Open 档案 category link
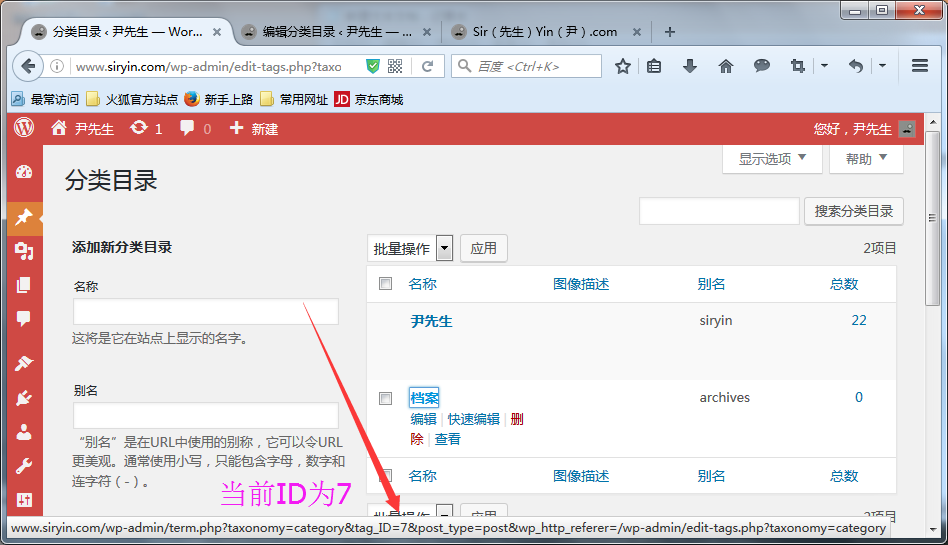 [x=424, y=398]
